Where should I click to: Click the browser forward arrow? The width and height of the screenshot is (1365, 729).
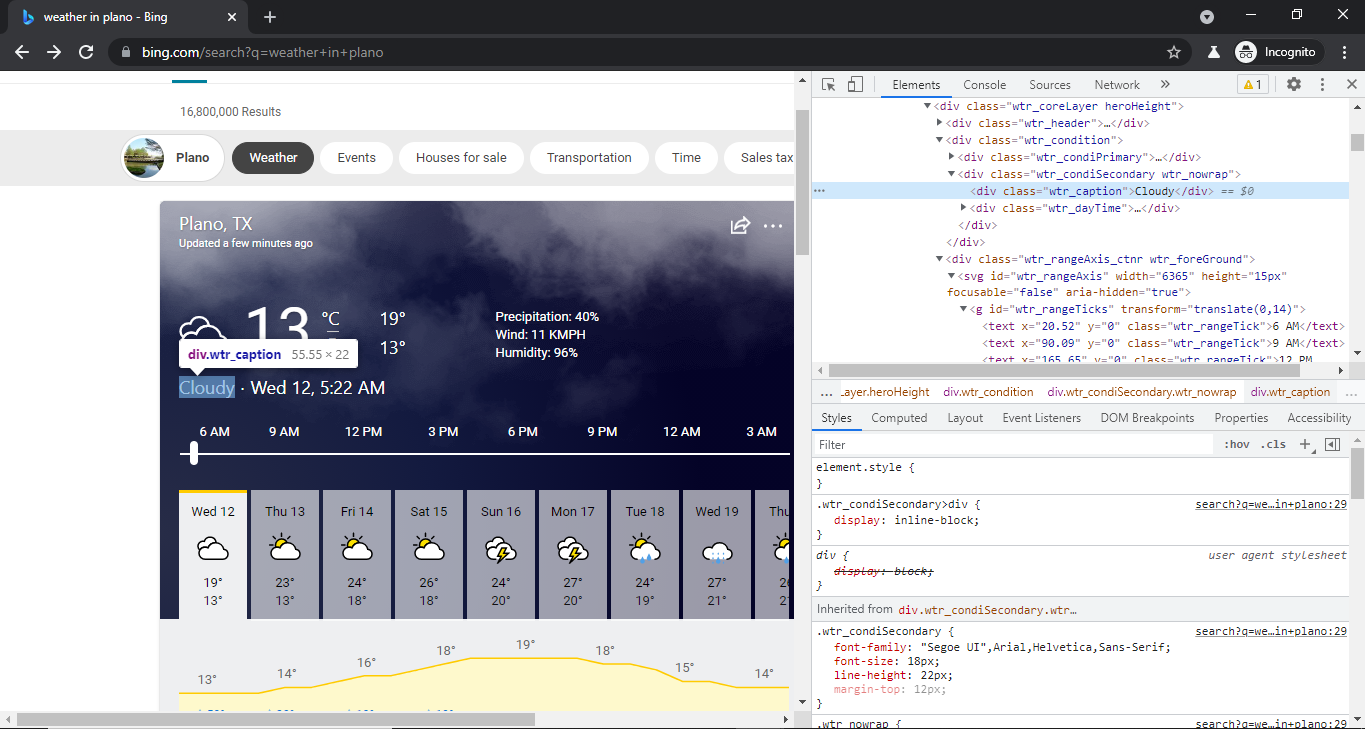(54, 52)
